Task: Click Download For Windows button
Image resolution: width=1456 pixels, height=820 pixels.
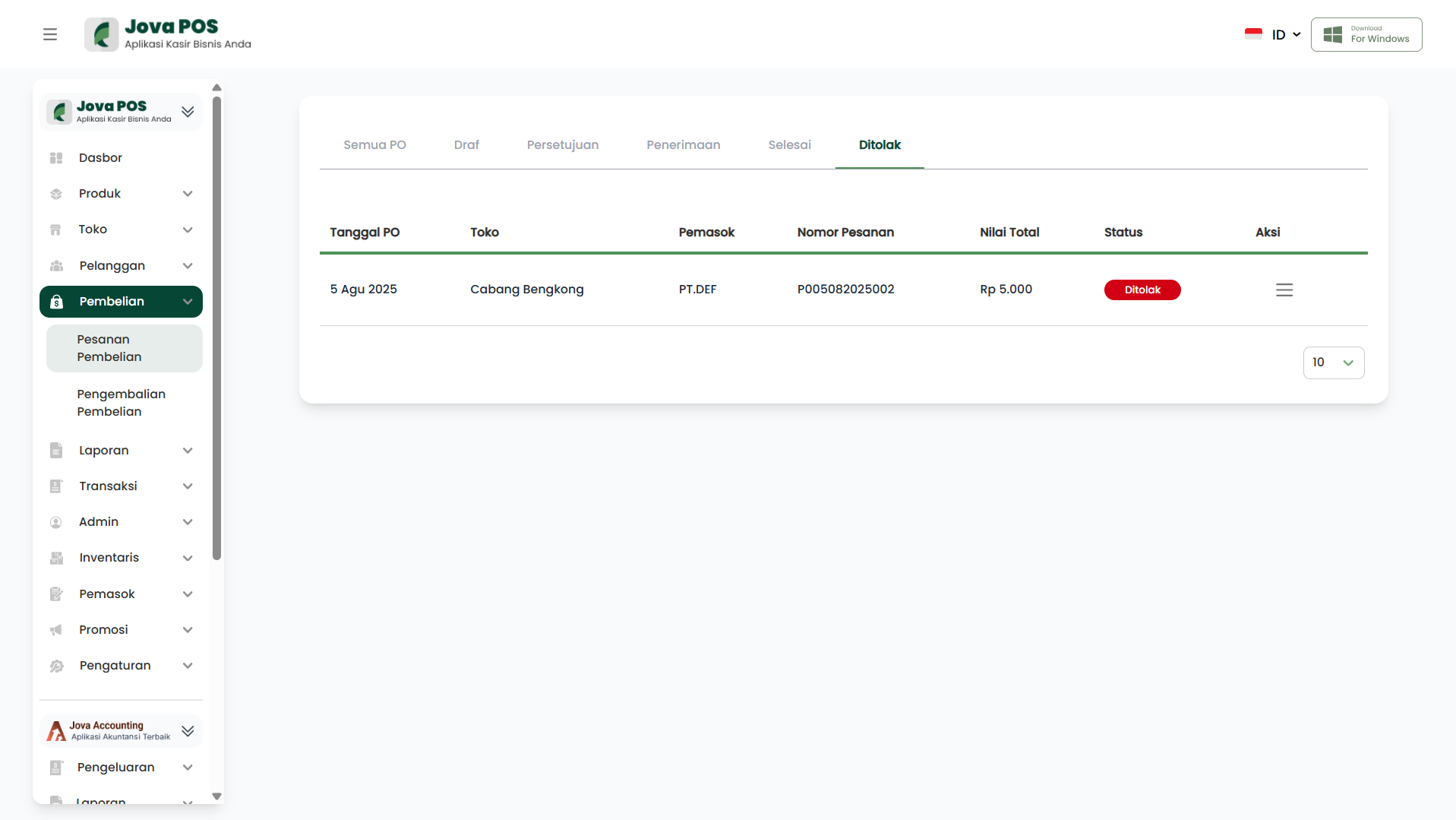Action: point(1366,35)
